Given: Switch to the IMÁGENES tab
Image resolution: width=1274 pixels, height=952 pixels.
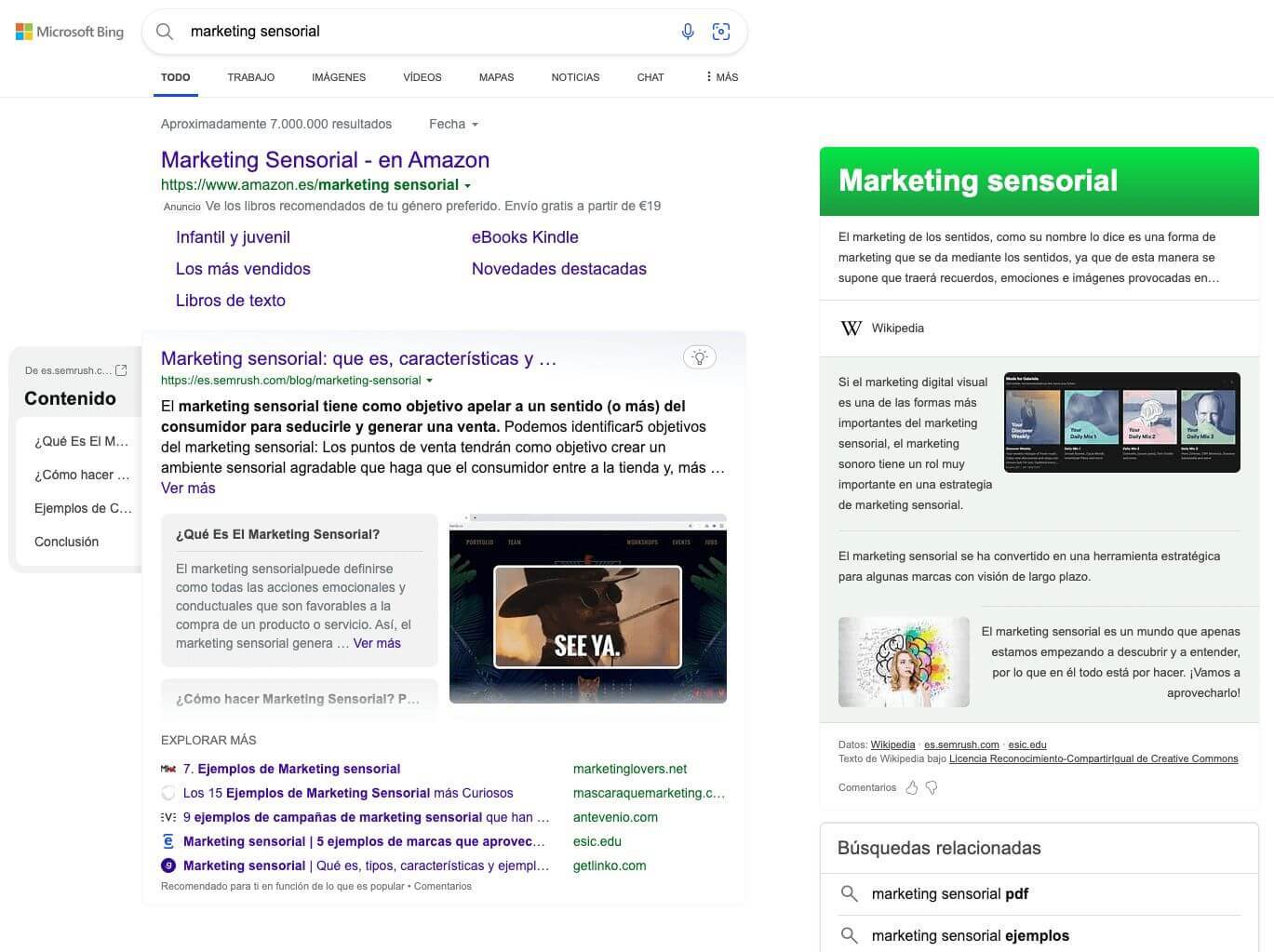Looking at the screenshot, I should tap(338, 77).
